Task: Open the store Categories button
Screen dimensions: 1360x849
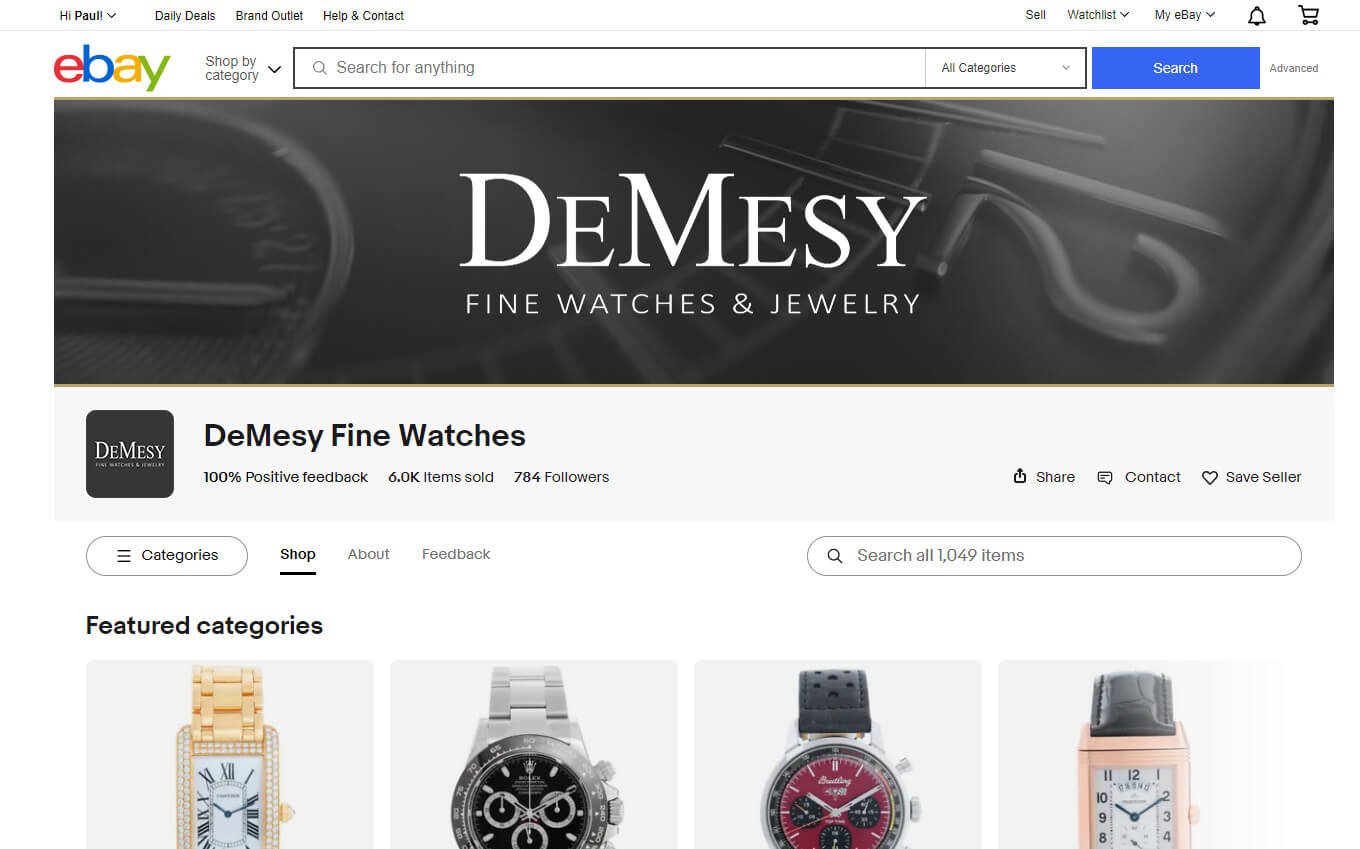Action: tap(167, 556)
